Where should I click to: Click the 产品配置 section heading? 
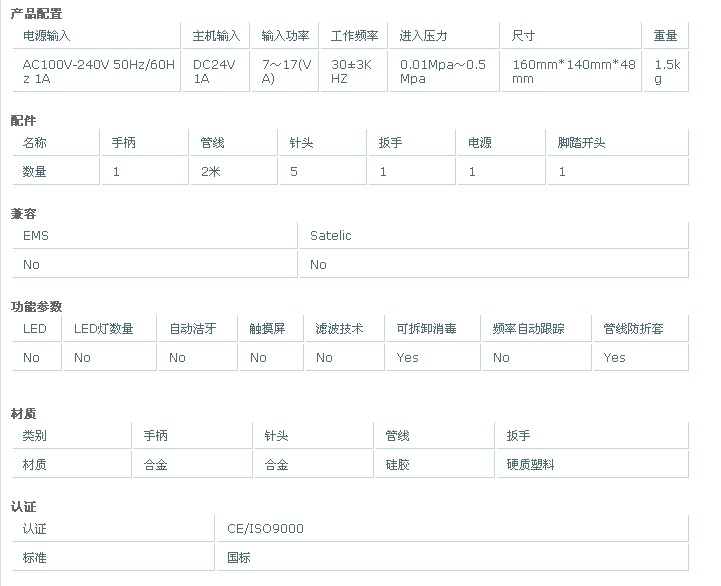(x=36, y=14)
